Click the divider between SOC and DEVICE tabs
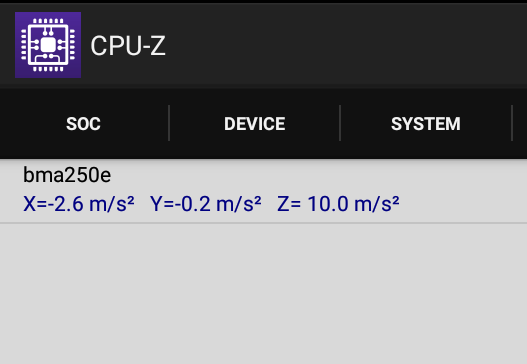This screenshot has height=364, width=527. click(x=169, y=123)
